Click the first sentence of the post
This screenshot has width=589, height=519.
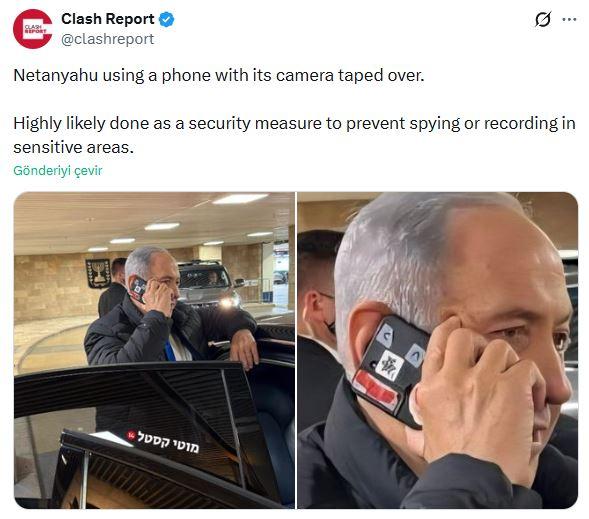coord(219,75)
